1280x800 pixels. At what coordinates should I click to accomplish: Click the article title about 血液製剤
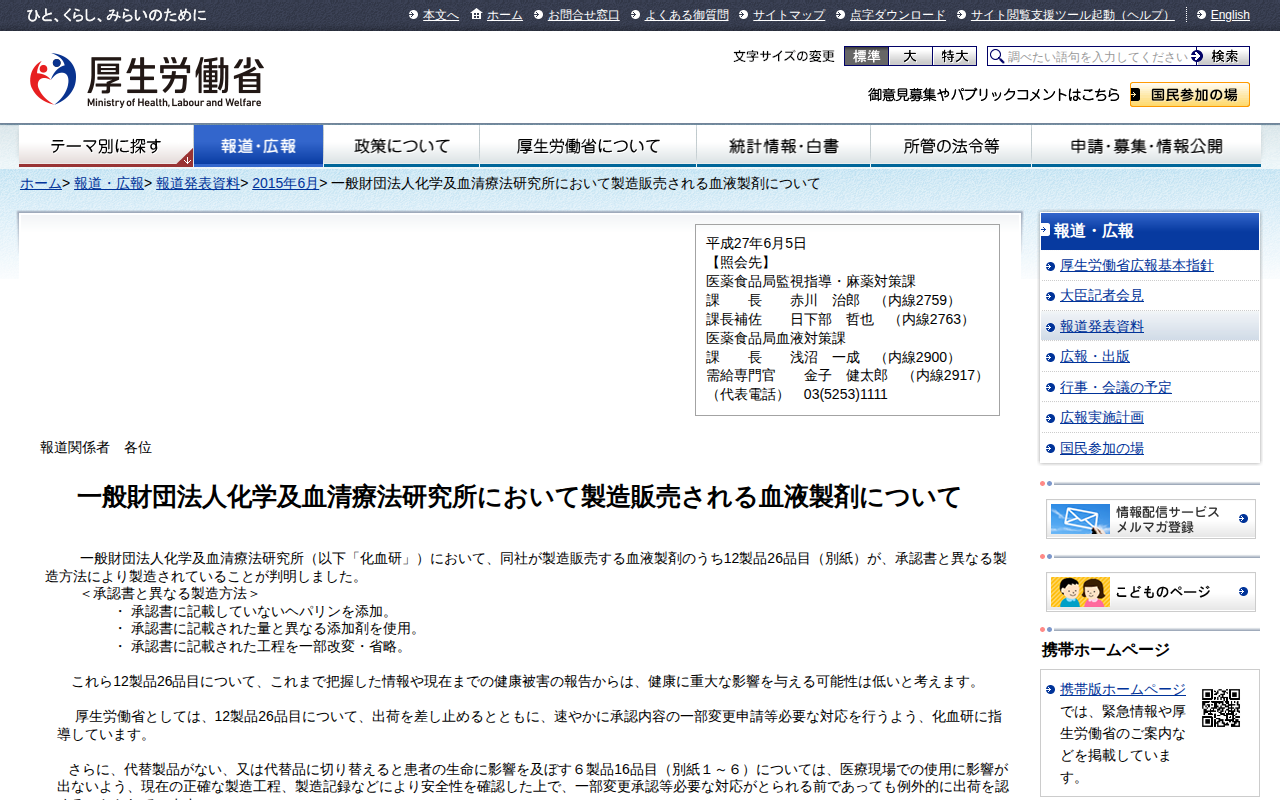tap(519, 497)
